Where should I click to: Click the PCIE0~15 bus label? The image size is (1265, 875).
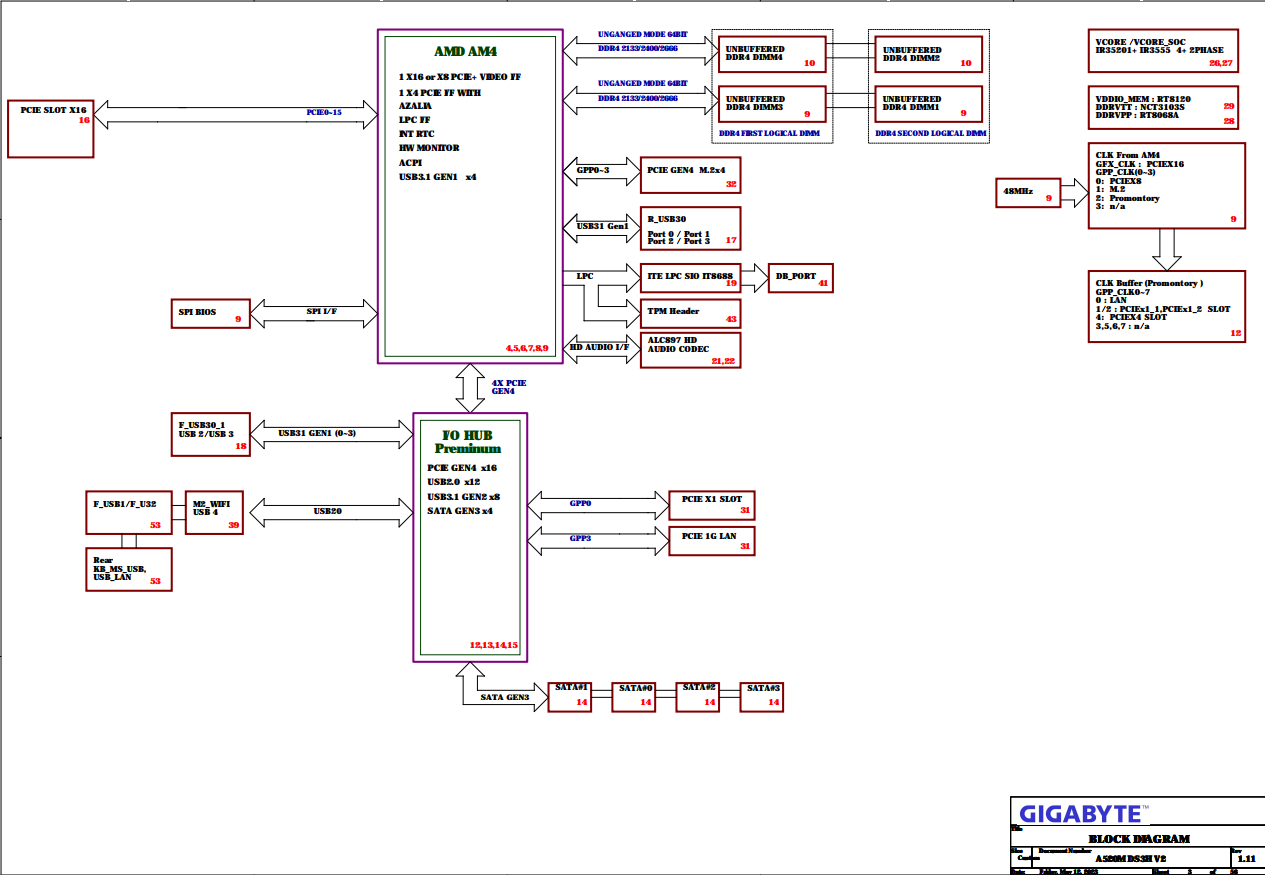[x=324, y=112]
